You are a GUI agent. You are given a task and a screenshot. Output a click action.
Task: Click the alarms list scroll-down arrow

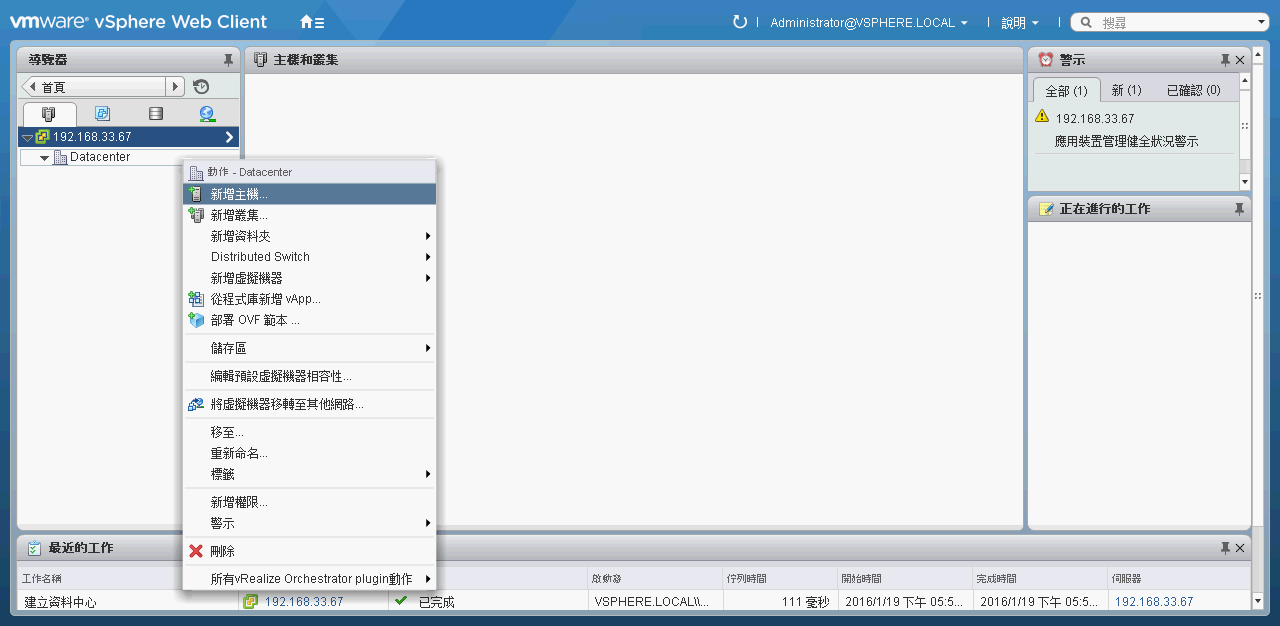(x=1245, y=182)
